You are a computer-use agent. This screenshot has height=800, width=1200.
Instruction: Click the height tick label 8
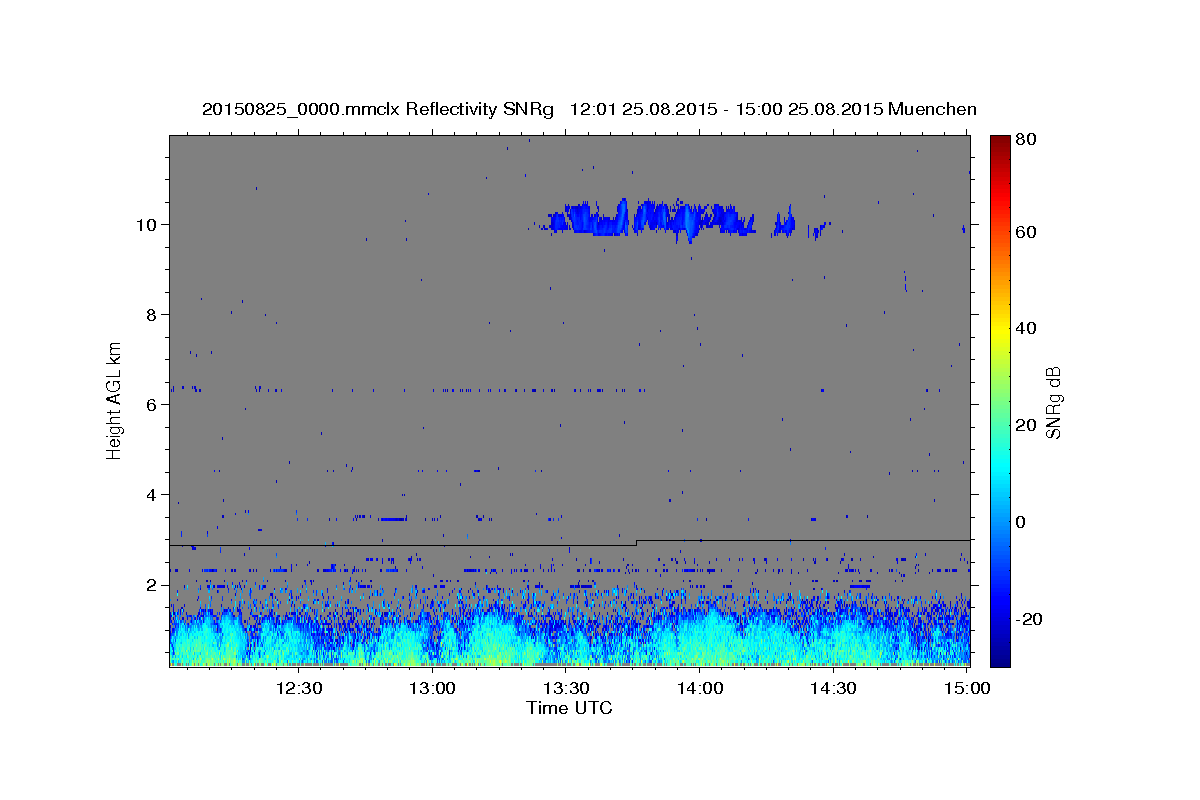point(152,314)
